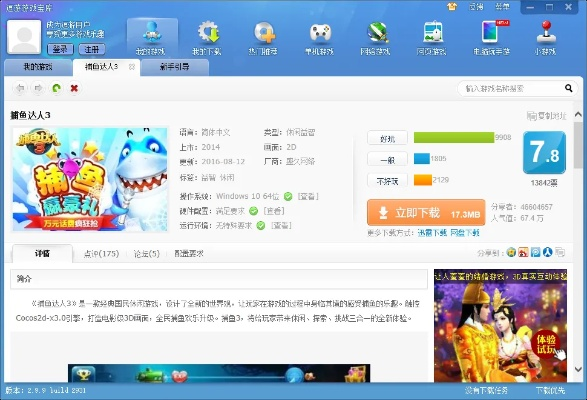Click the 捕鱼达人3 cover image
587x400 pixels.
pos(90,179)
